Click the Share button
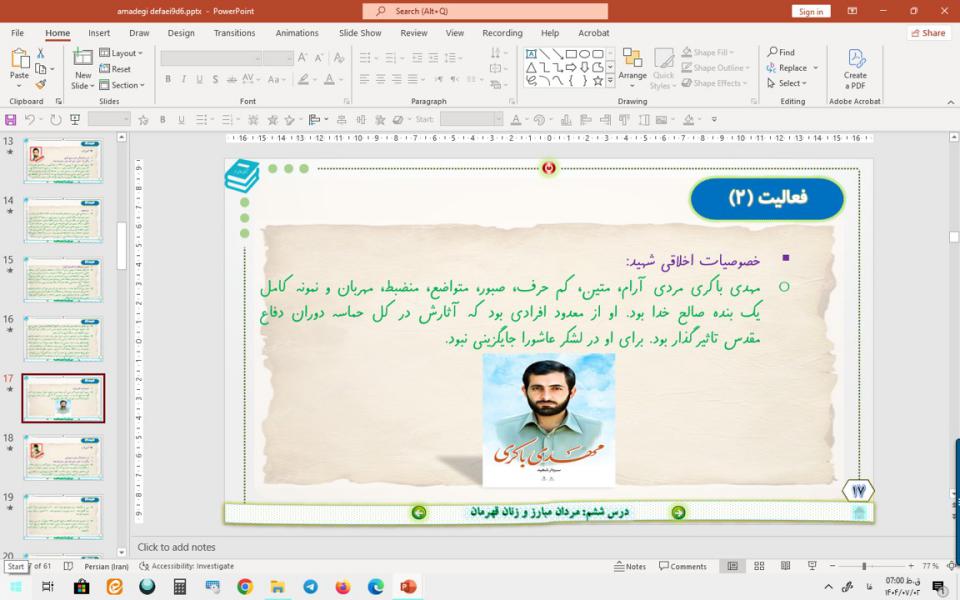960x600 pixels. coord(929,33)
